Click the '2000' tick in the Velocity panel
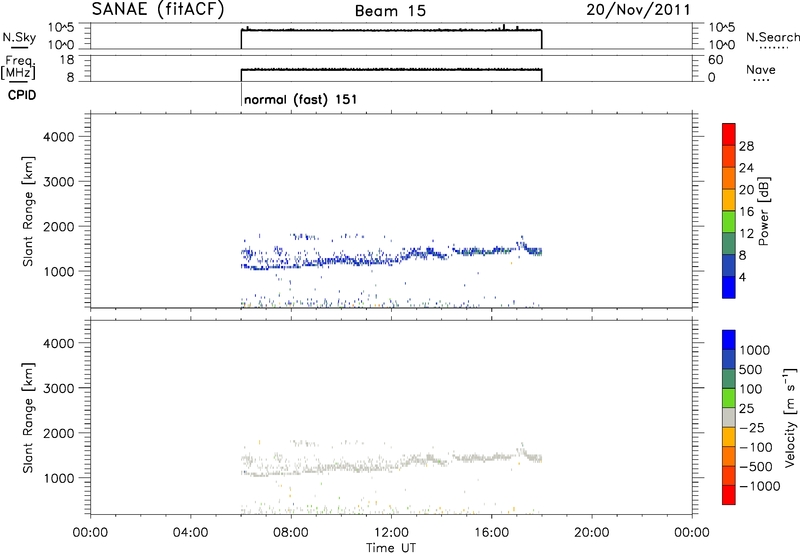Viewport: 800px width, 554px height. [x=59, y=433]
